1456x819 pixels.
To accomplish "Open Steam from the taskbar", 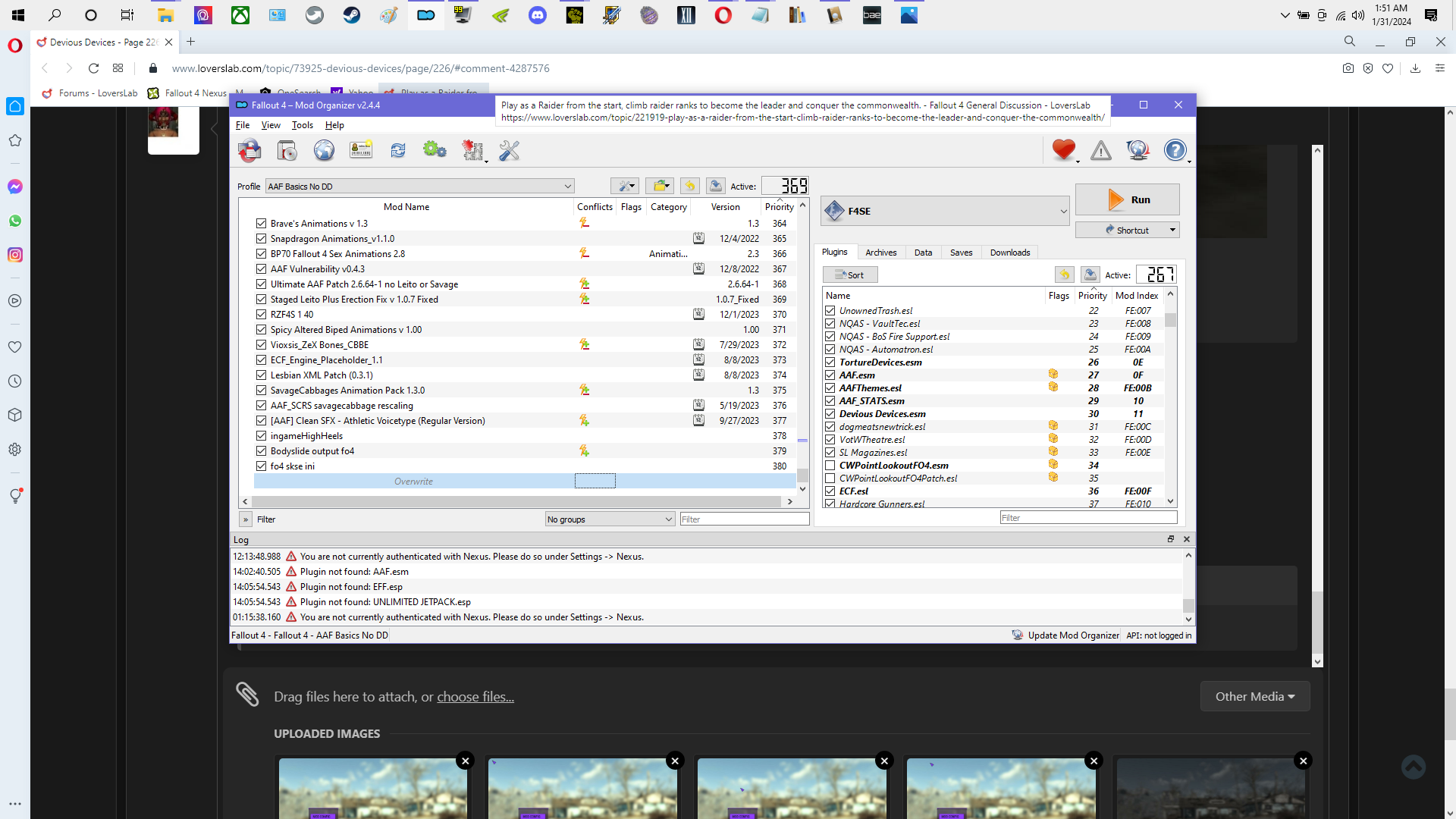I will pos(352,14).
